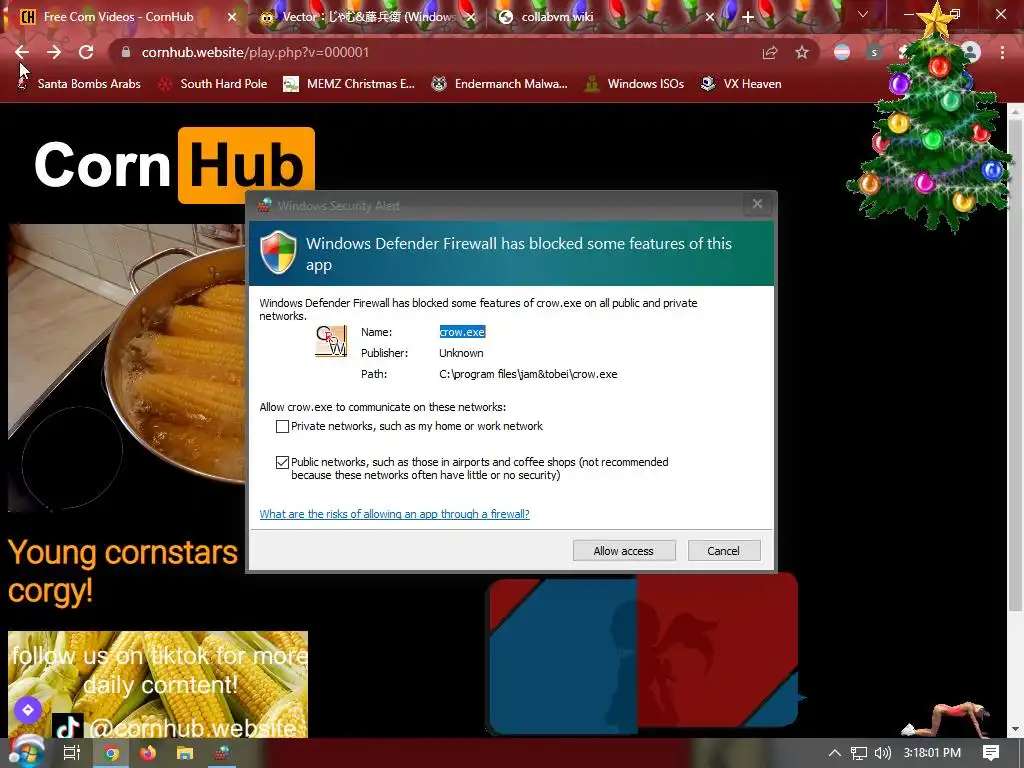The image size is (1024, 768).
Task: Show hidden tray icons chevron
Action: click(x=834, y=753)
